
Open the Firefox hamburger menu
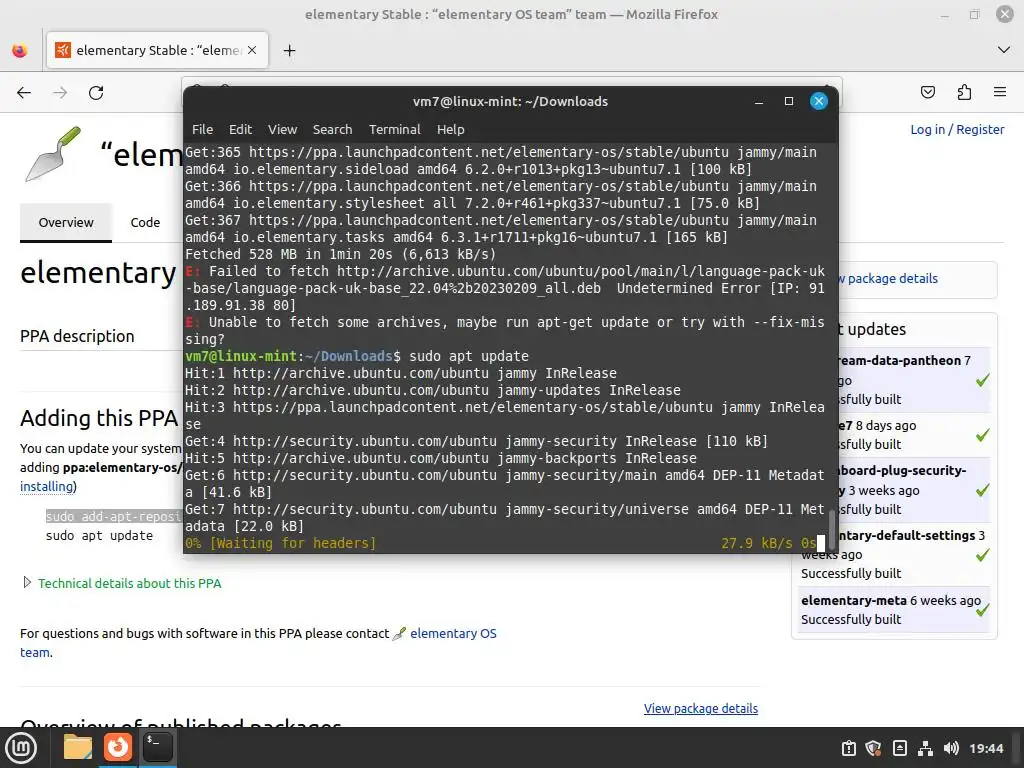[x=1000, y=92]
